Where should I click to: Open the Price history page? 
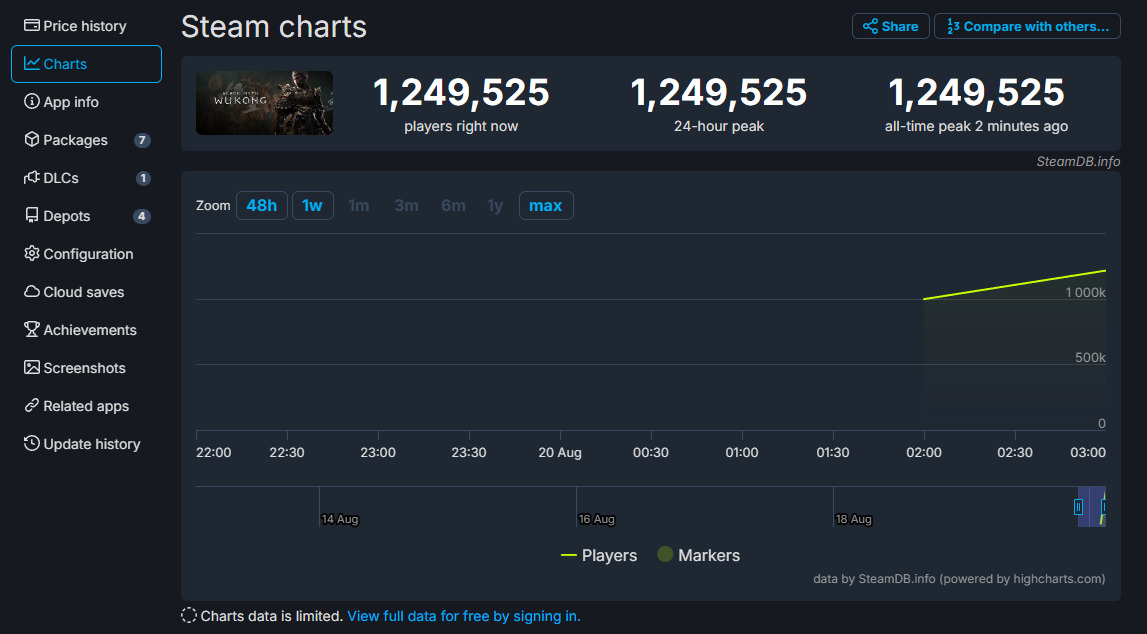click(86, 26)
